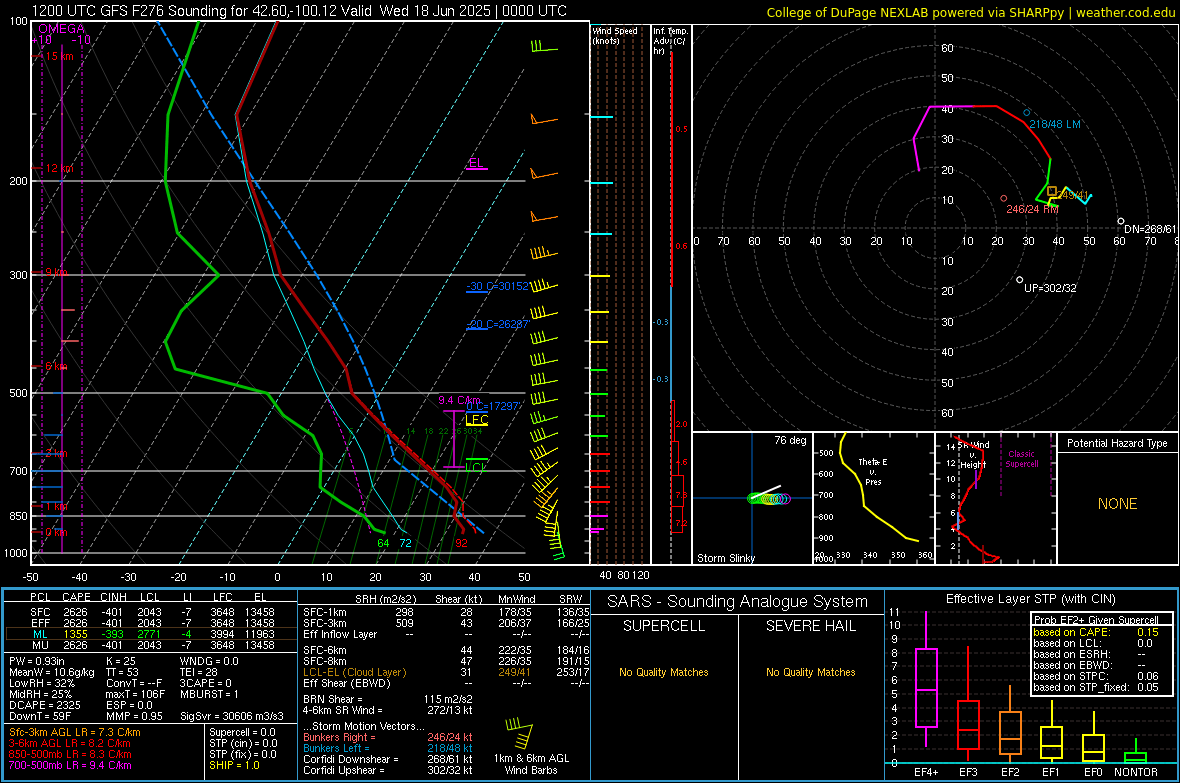Click the "maxT = 106F" value

[x=135, y=694]
